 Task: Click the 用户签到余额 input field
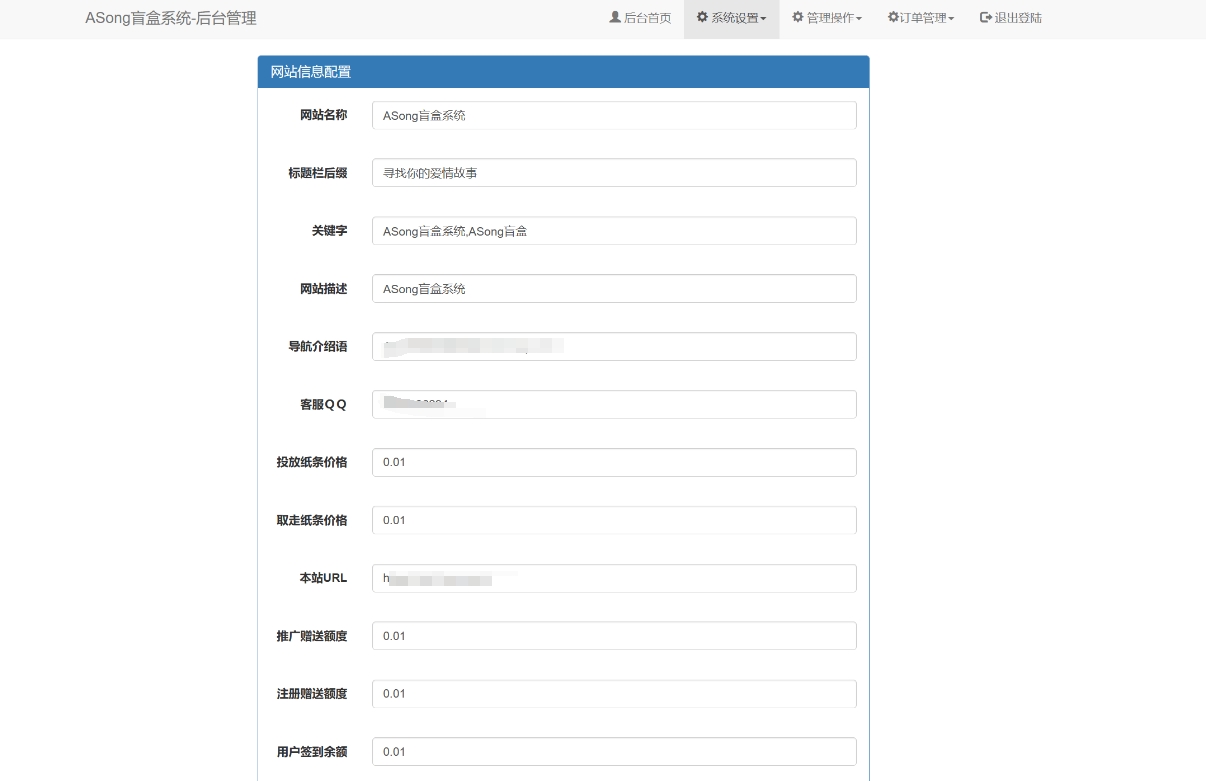614,752
